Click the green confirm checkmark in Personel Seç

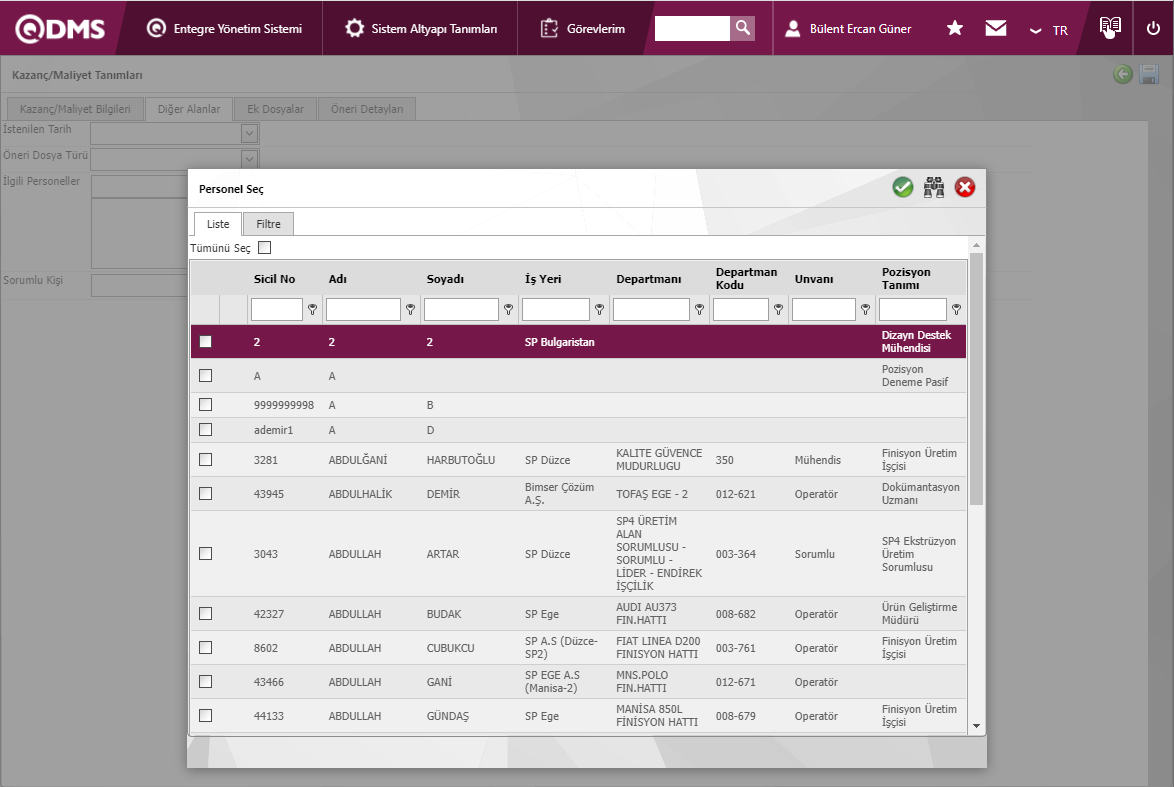point(903,187)
